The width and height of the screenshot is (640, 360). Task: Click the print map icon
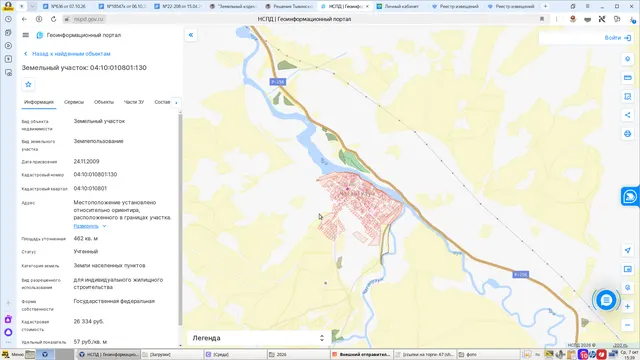point(627,134)
